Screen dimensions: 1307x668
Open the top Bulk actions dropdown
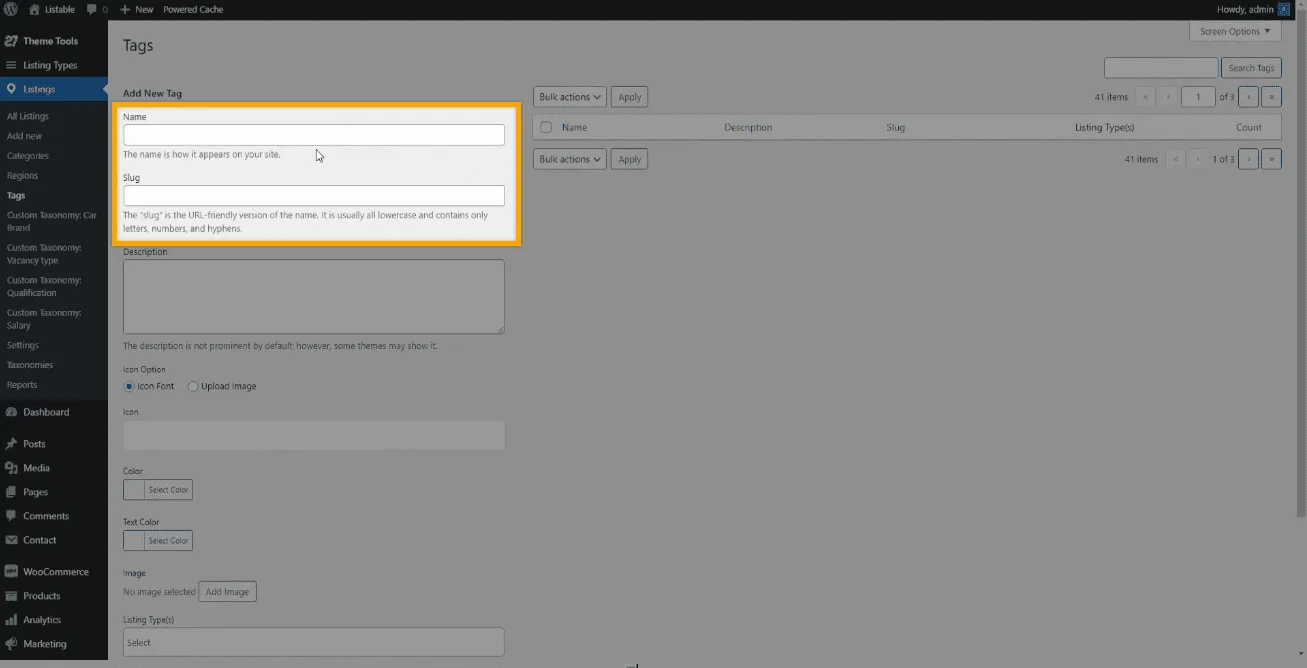[x=569, y=97]
